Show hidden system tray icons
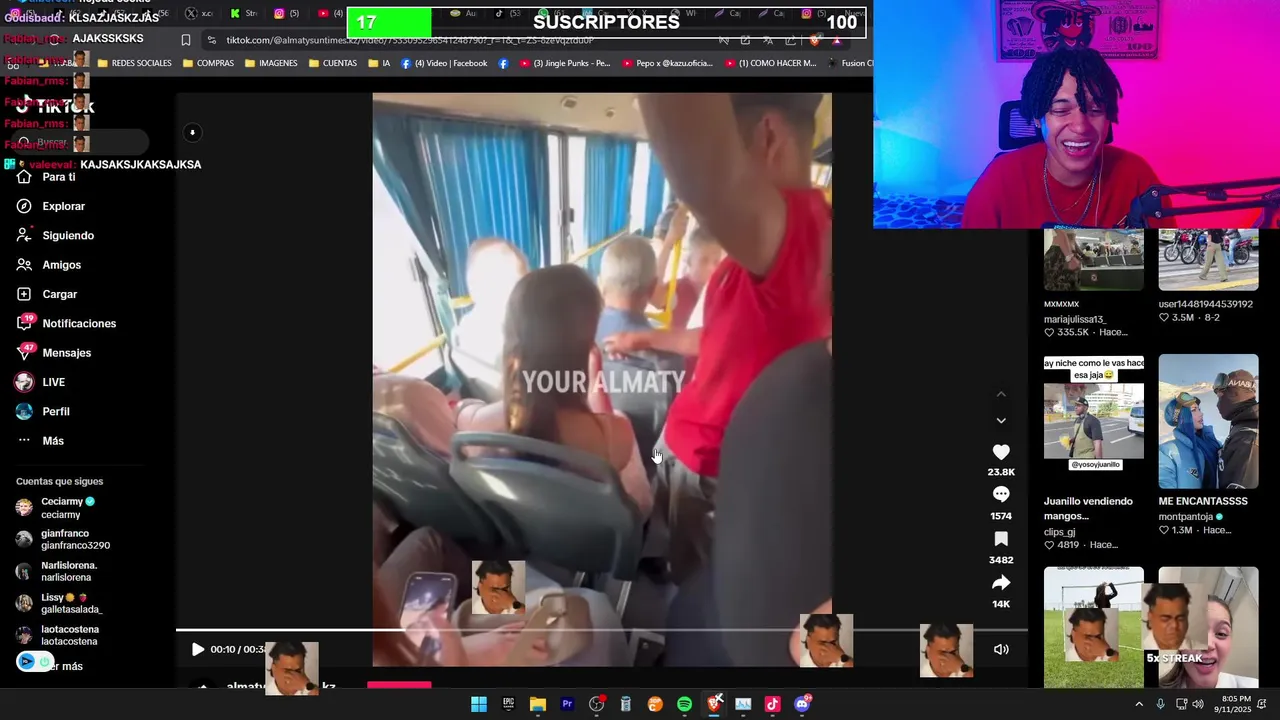Viewport: 1280px width, 720px height. coord(1139,704)
